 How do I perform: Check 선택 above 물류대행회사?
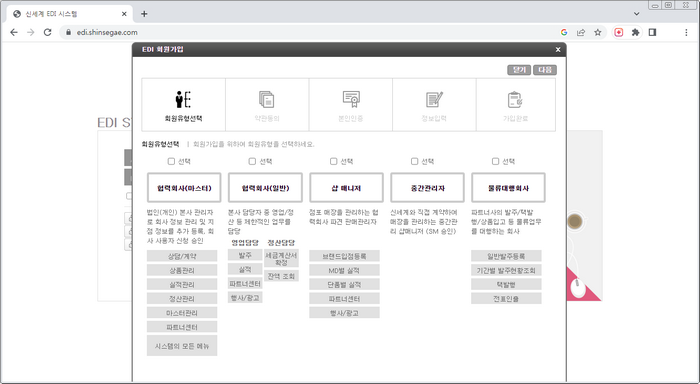tap(495, 161)
